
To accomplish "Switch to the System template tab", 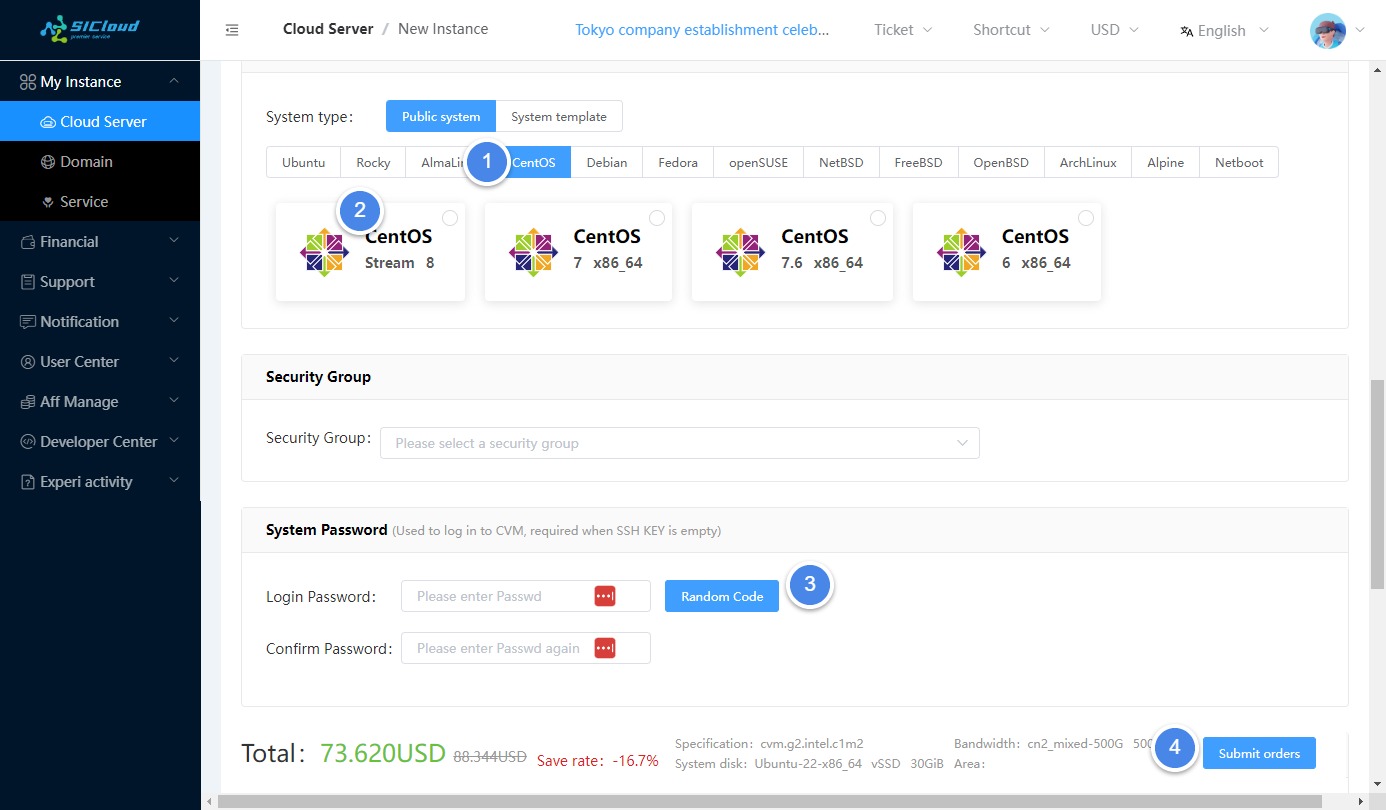I will [x=558, y=117].
